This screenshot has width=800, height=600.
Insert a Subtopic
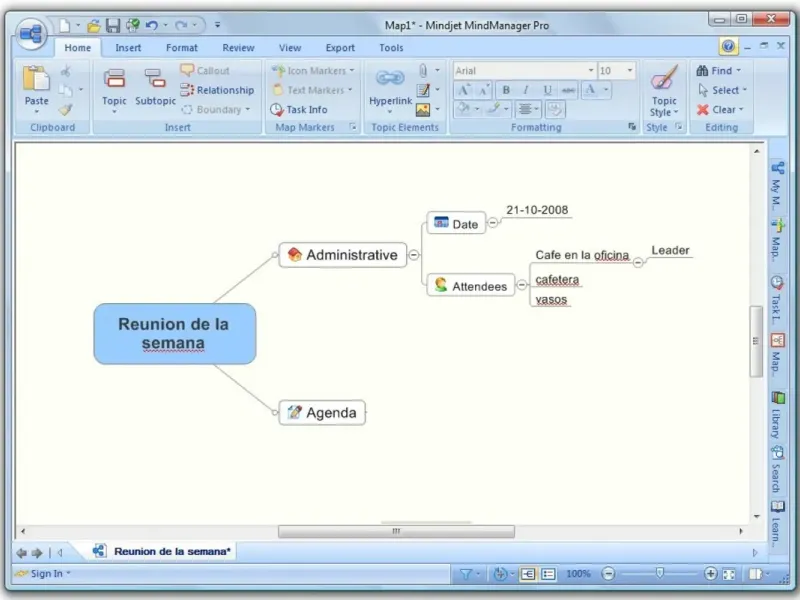[155, 87]
